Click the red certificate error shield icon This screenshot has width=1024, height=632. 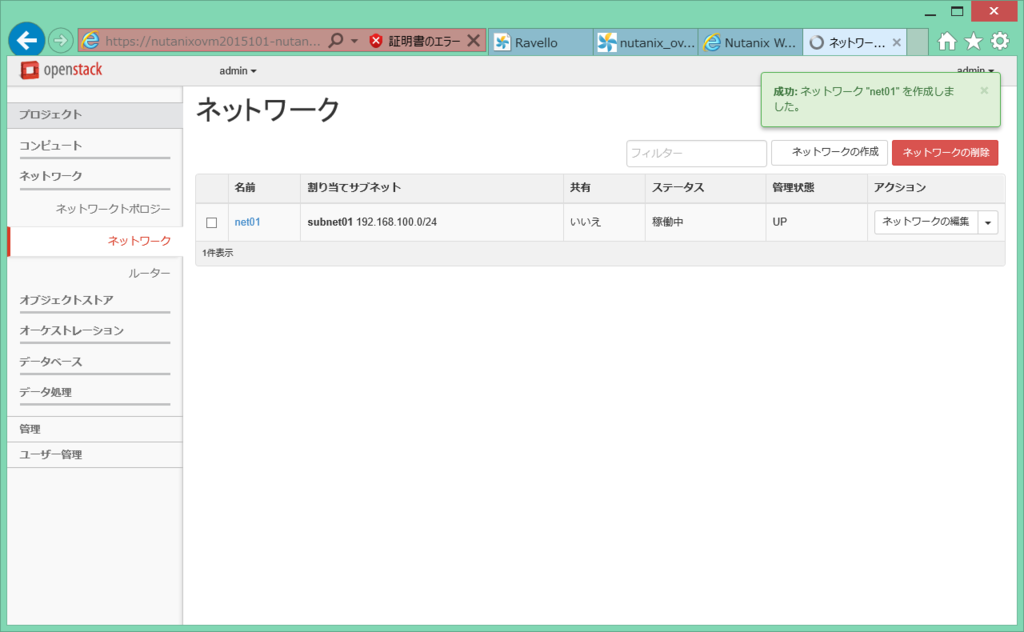[x=376, y=41]
